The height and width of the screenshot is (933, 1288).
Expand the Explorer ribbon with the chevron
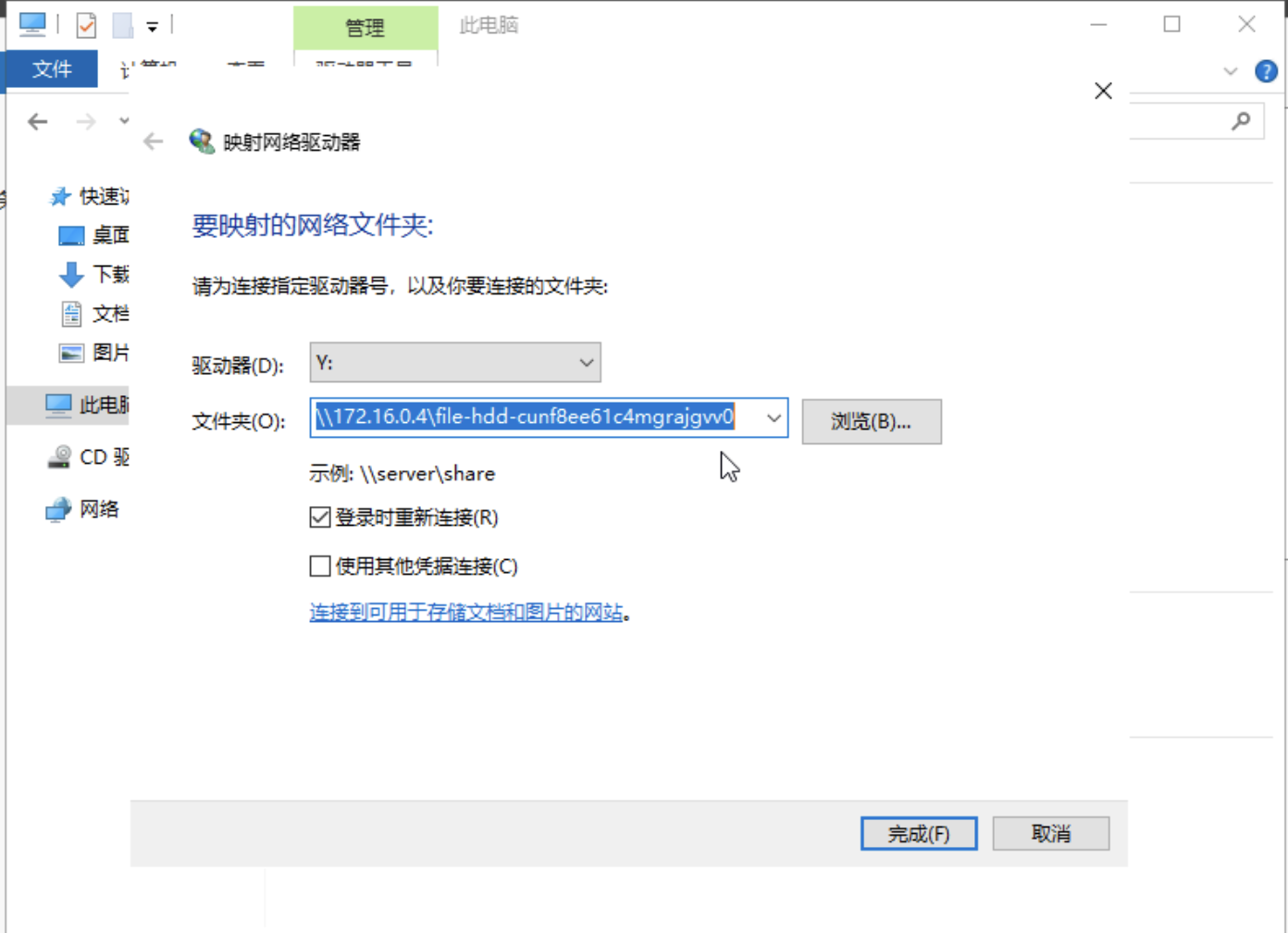1230,71
